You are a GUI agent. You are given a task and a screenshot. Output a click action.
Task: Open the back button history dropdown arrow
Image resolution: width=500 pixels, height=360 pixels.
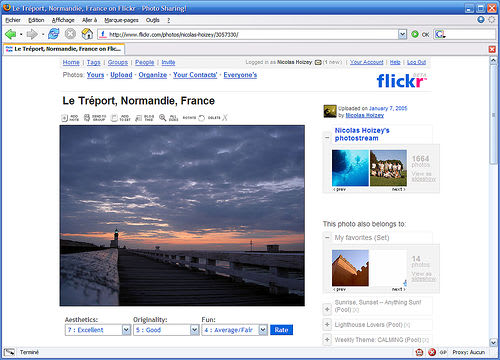click(x=21, y=34)
